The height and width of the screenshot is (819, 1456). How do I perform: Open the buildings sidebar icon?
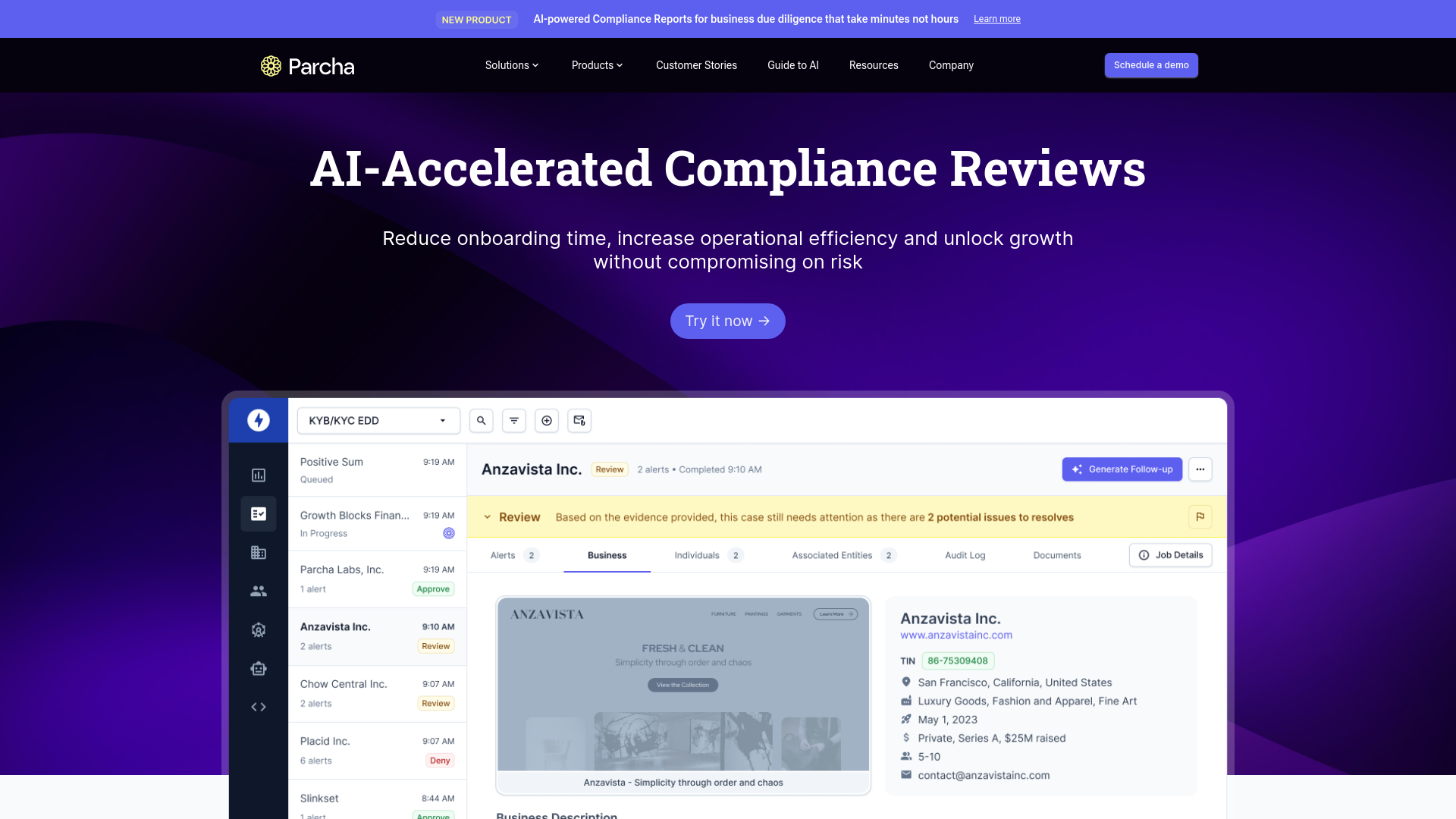(x=259, y=553)
